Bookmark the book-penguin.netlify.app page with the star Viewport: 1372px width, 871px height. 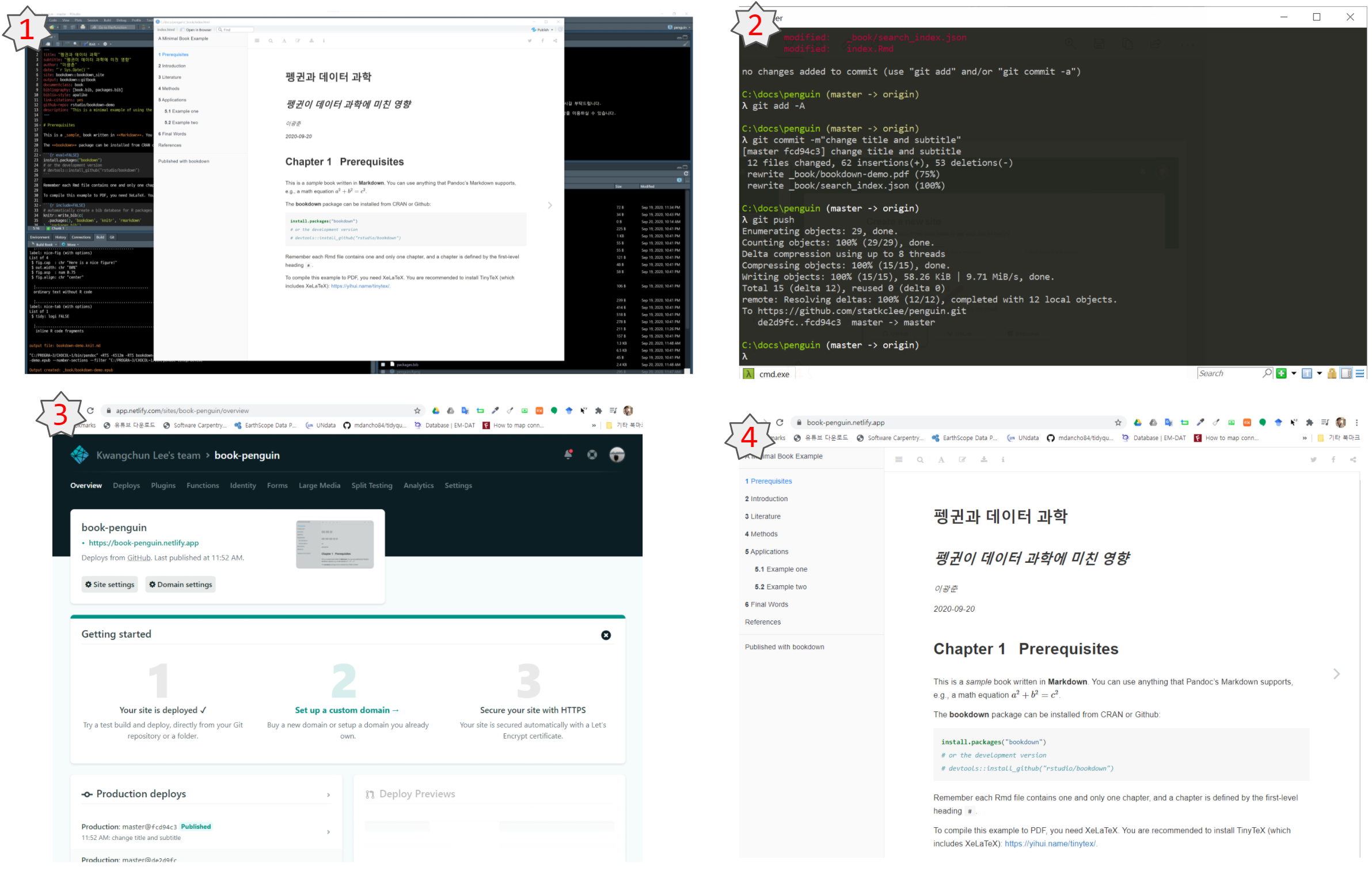point(1118,423)
